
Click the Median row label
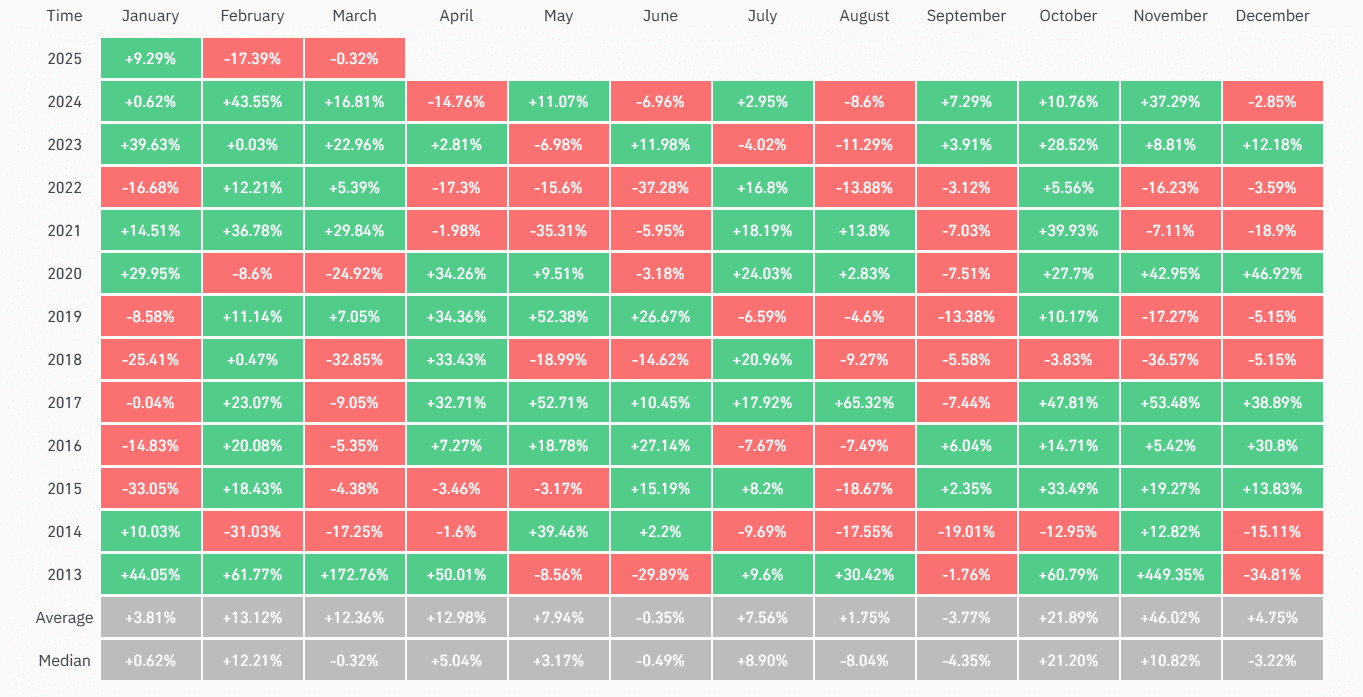[x=65, y=661]
